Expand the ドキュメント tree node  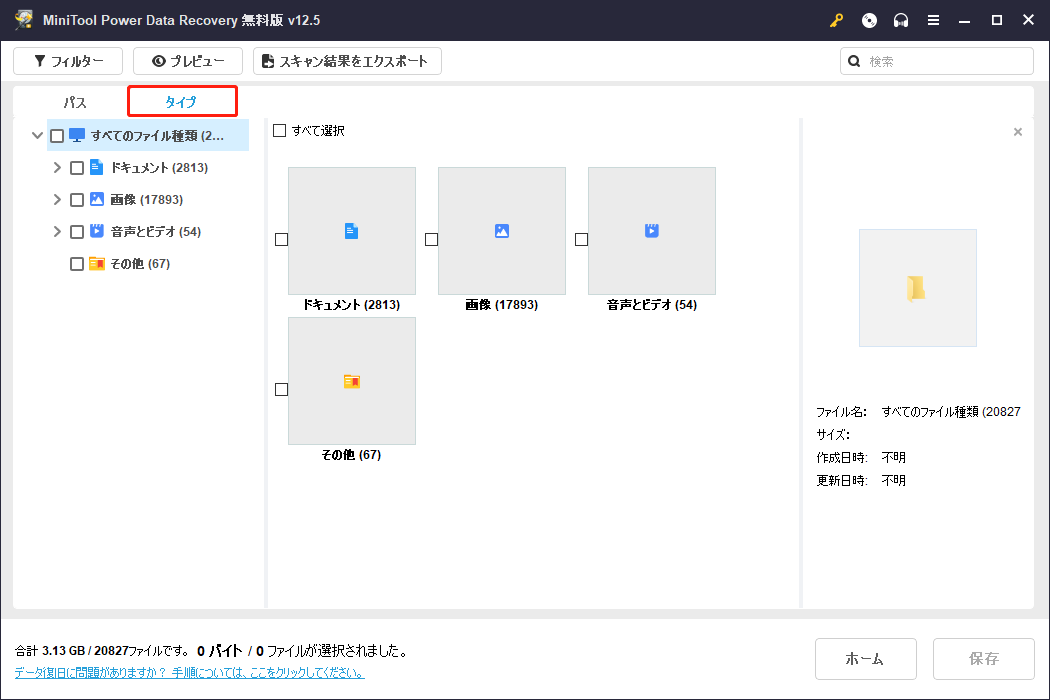tap(57, 167)
